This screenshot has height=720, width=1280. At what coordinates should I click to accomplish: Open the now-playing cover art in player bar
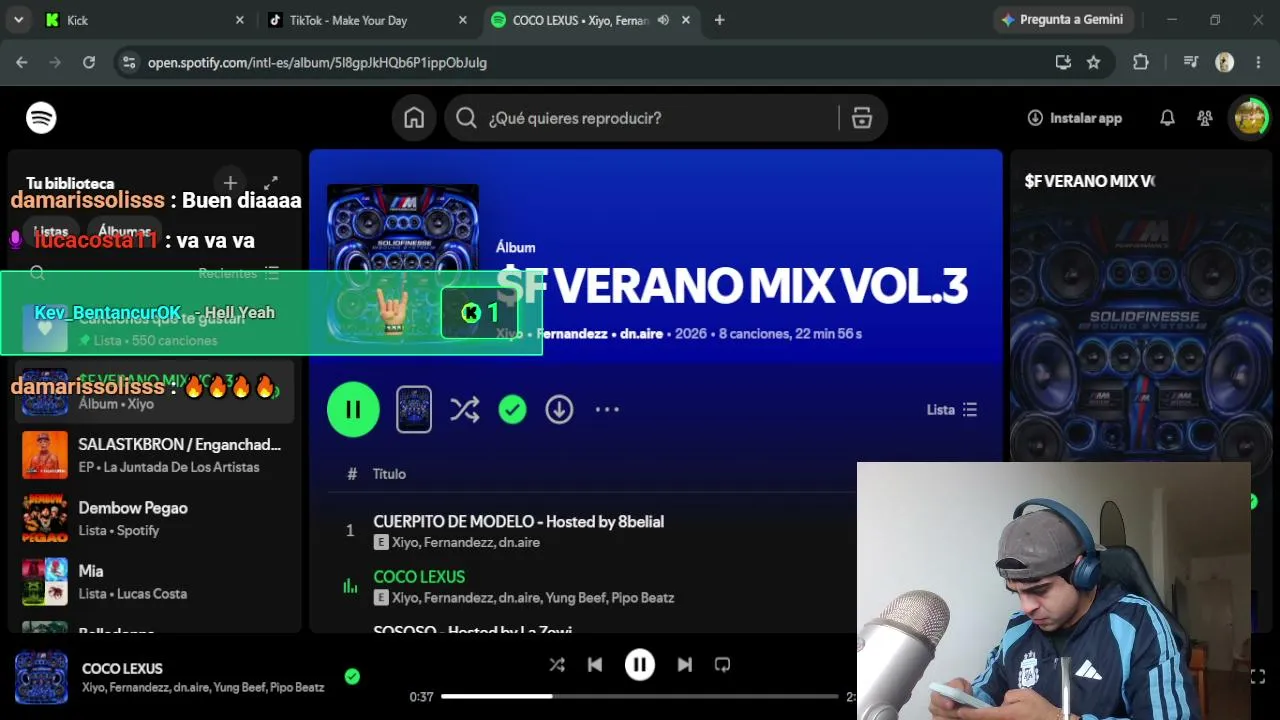pos(42,677)
